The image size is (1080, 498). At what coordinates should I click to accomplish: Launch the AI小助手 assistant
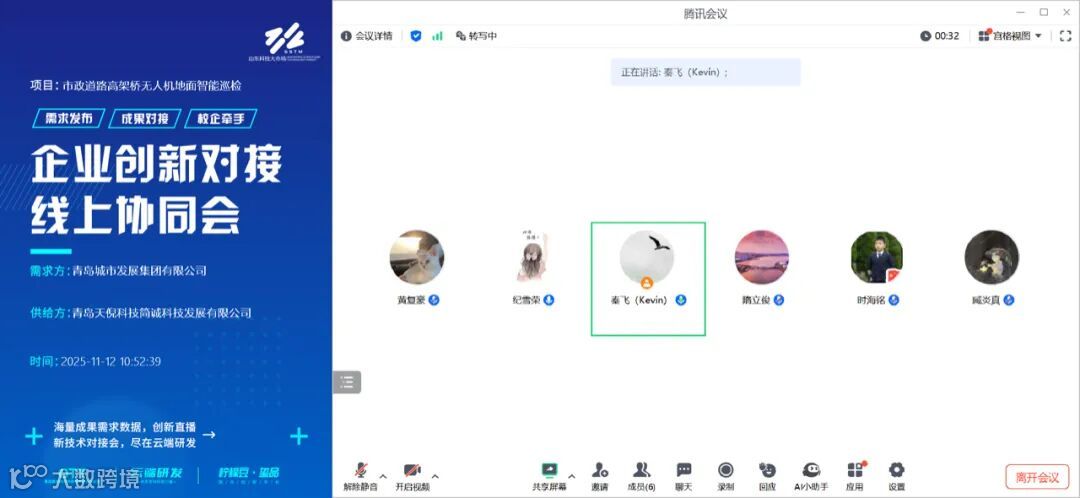811,477
